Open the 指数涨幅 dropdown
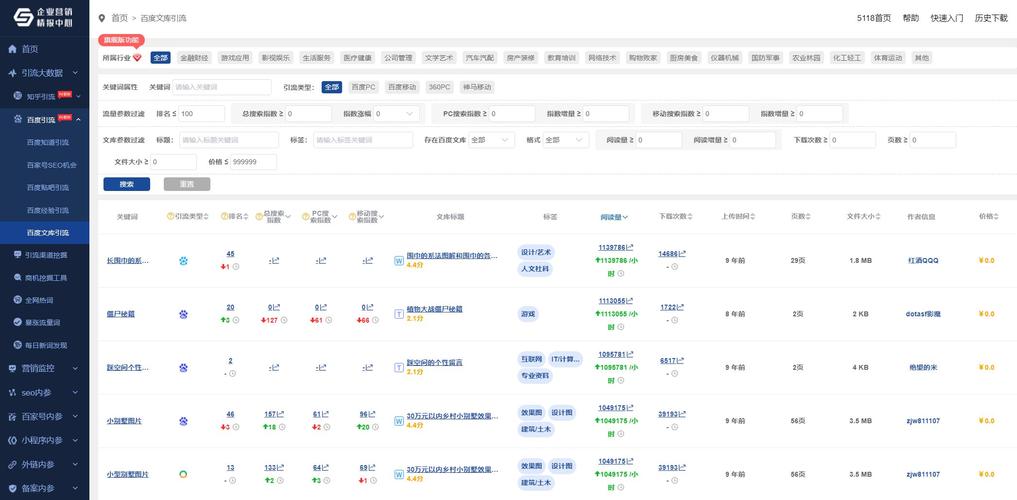The height and width of the screenshot is (500, 1017). click(395, 114)
